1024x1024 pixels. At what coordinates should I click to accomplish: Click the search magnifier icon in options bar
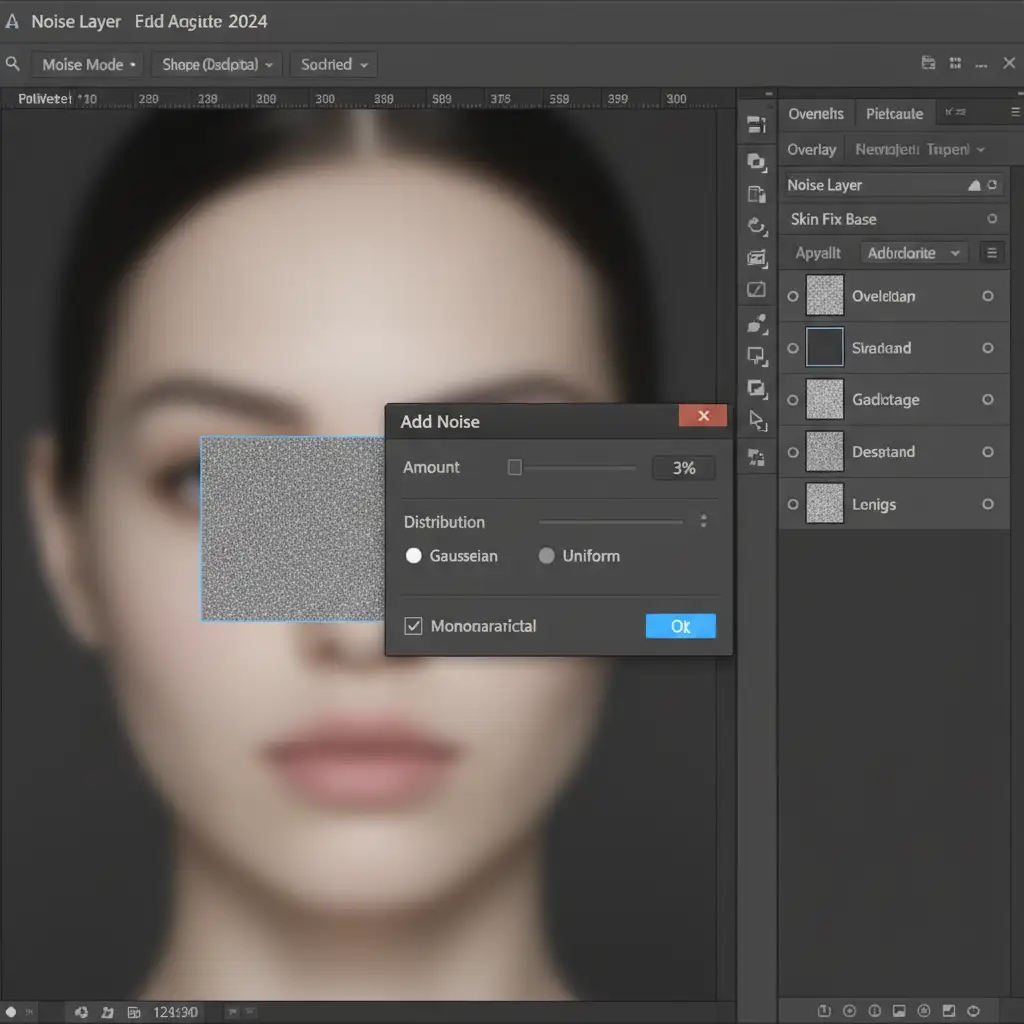click(x=13, y=64)
